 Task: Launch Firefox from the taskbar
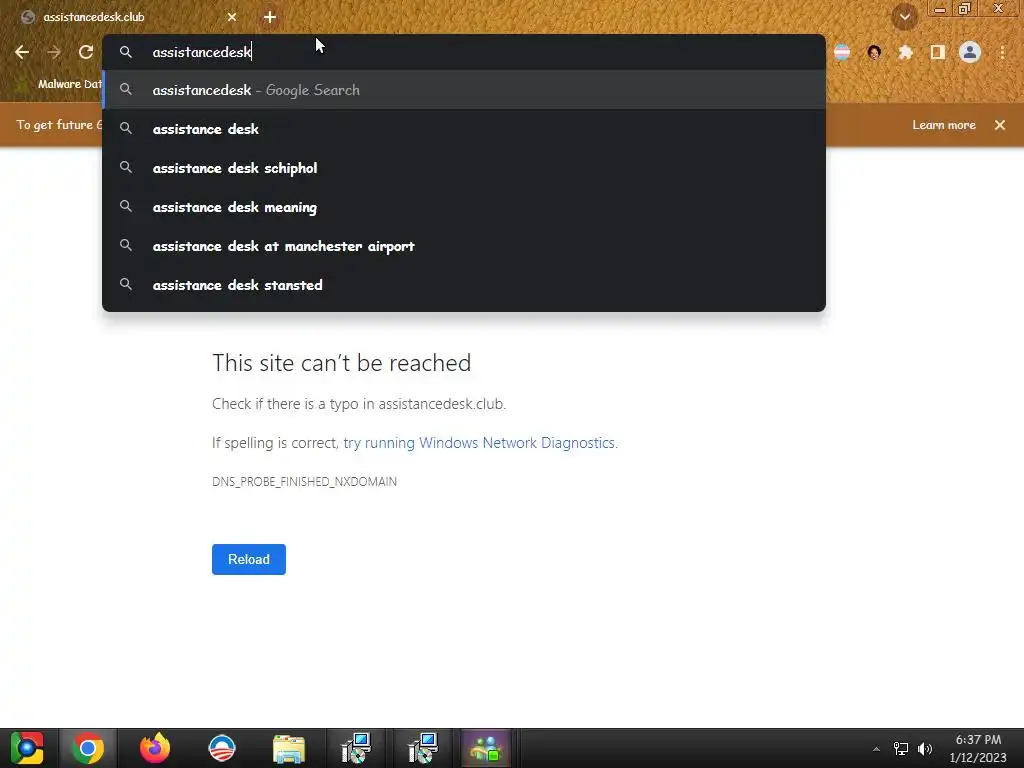point(155,748)
